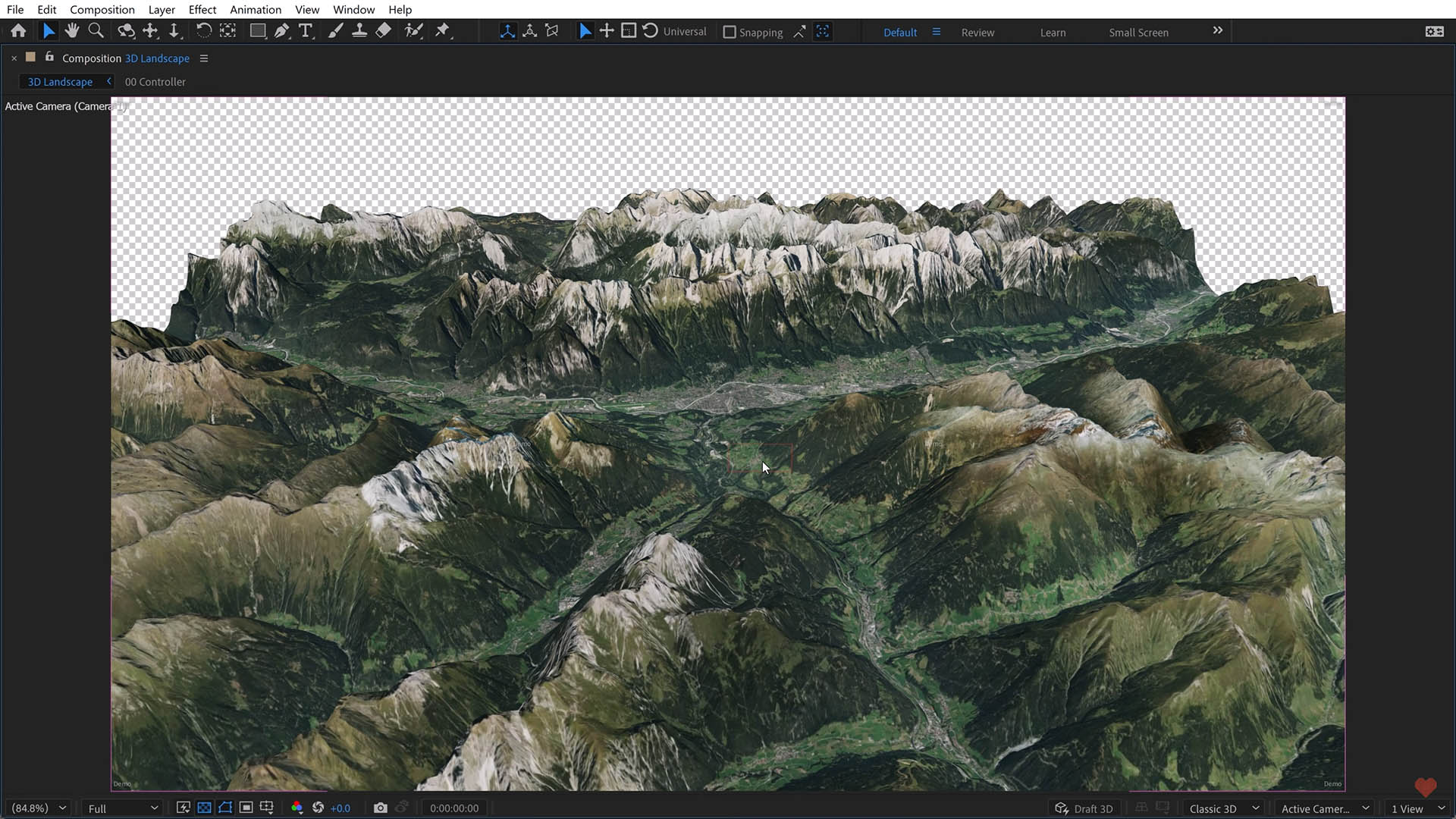Select the Pen tool
1456x819 pixels.
[281, 30]
